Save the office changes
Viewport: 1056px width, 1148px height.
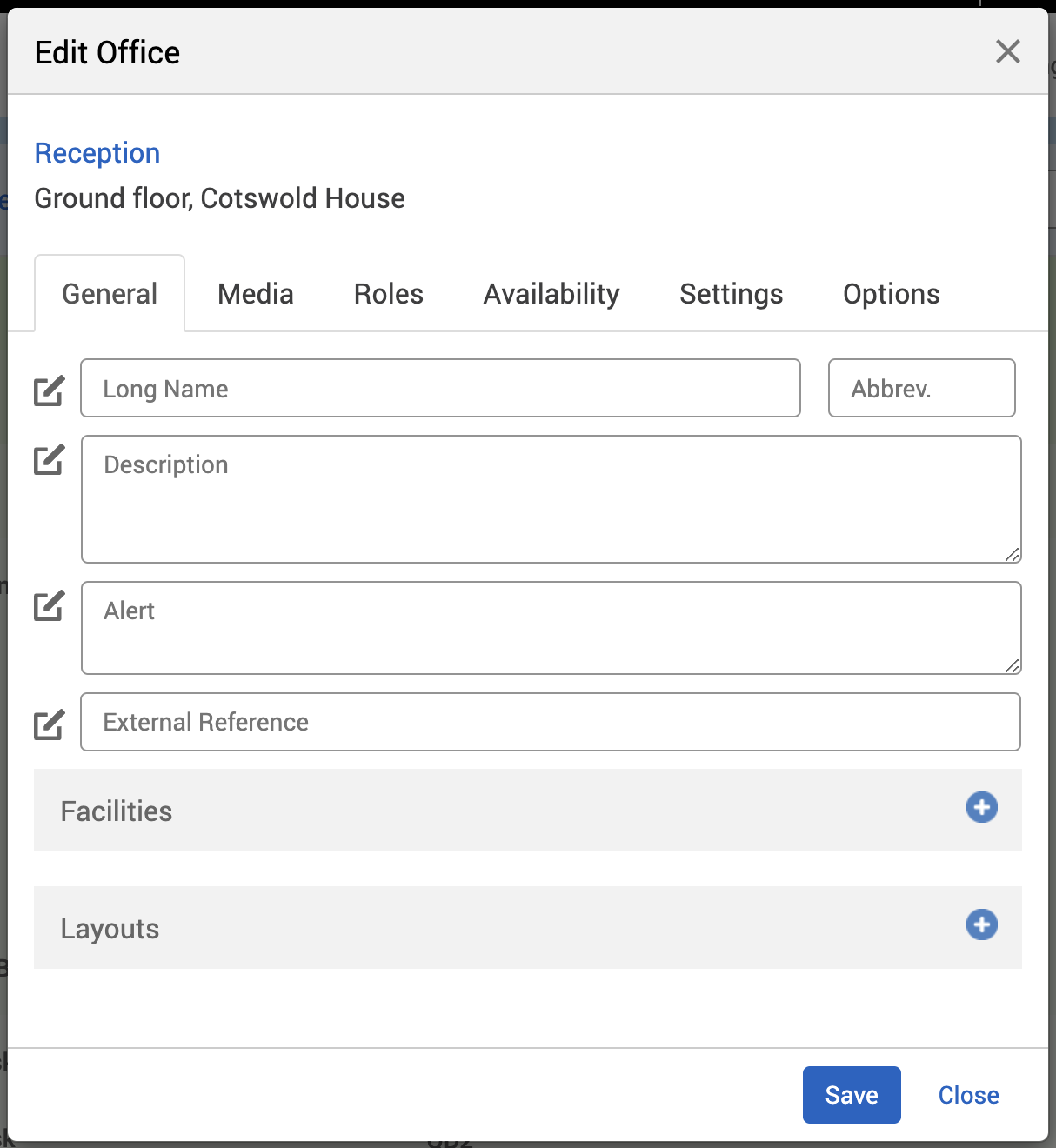(851, 1095)
